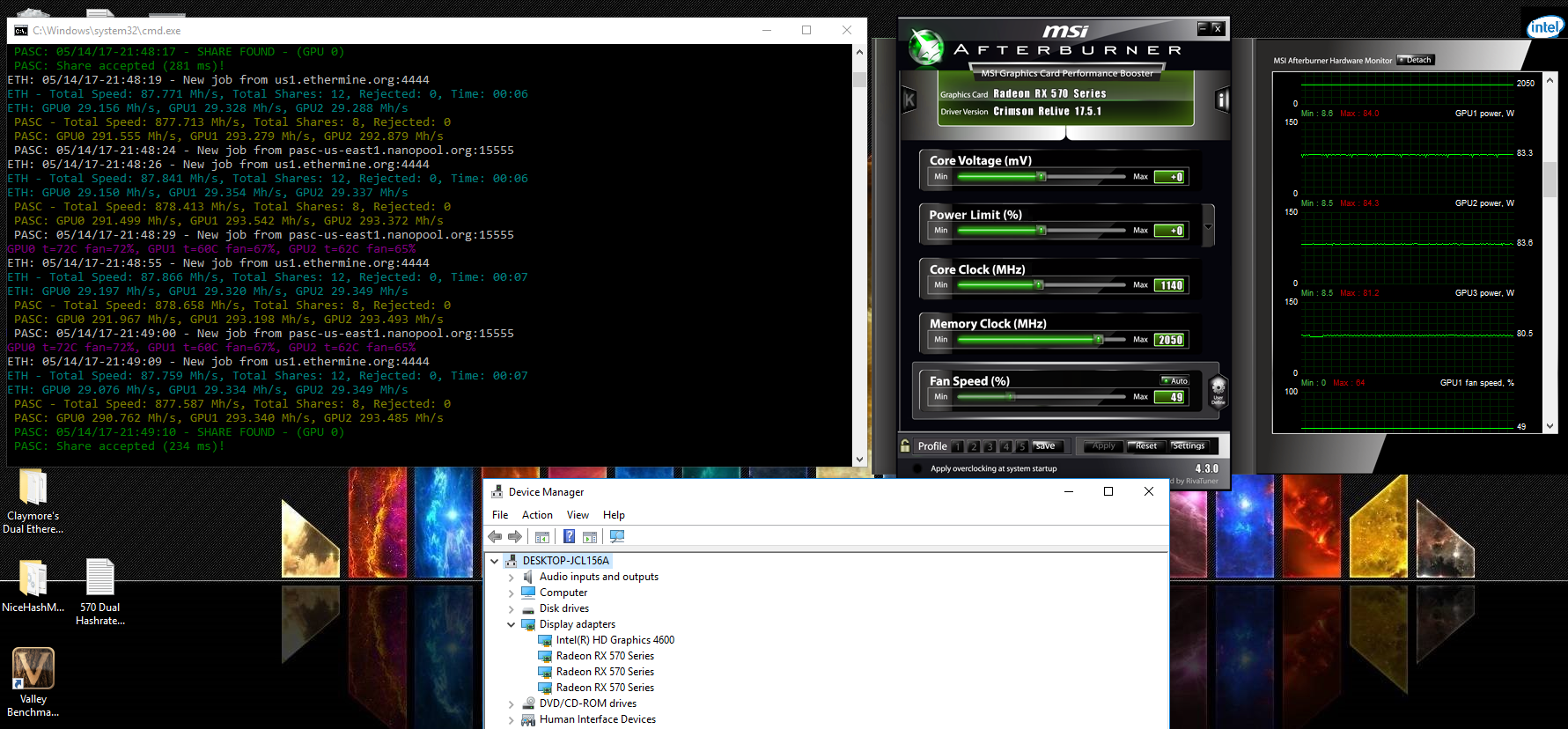
Task: Open Kombustor via the K button
Action: pyautogui.click(x=909, y=99)
